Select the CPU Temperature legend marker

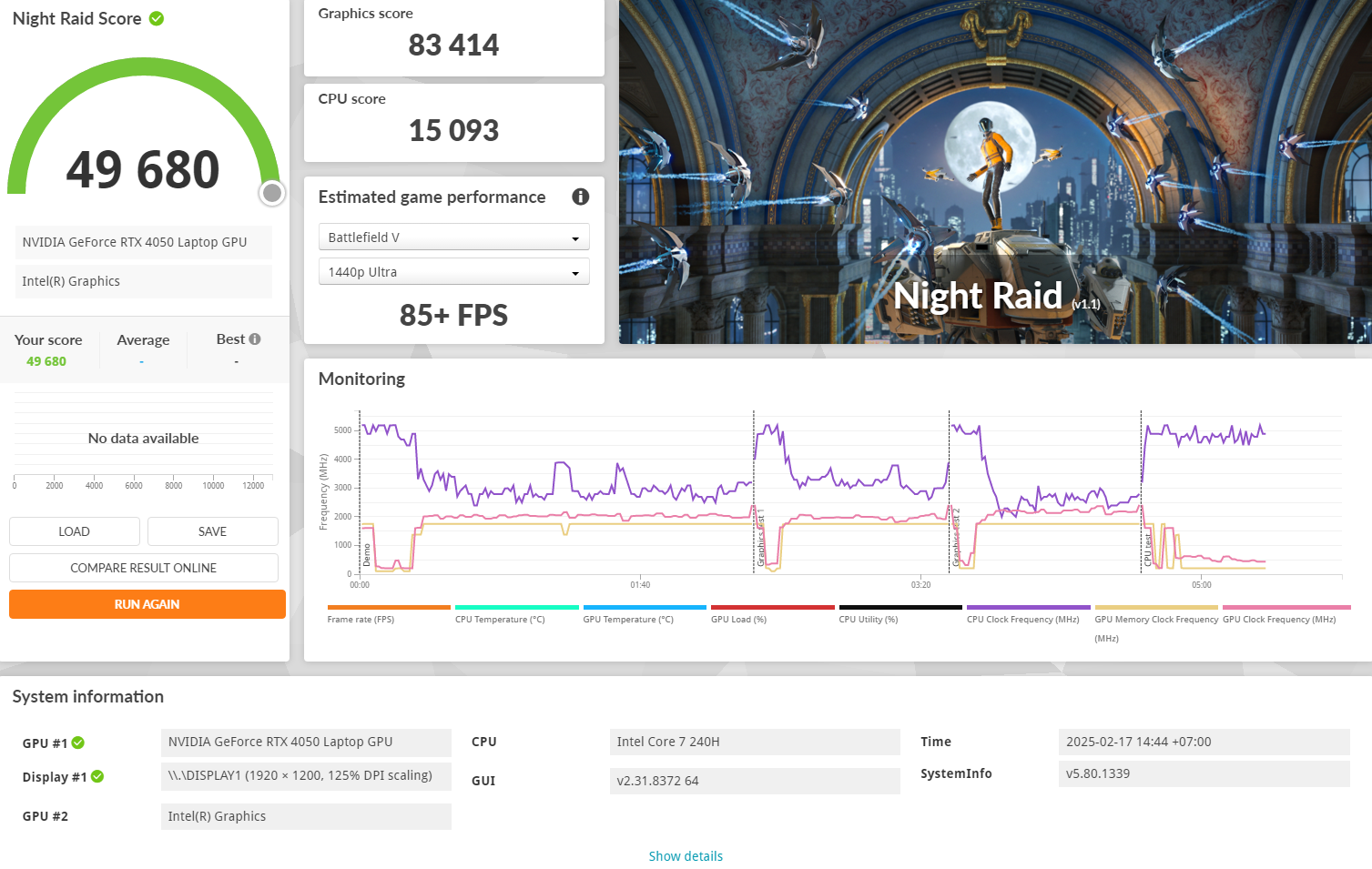[x=516, y=606]
